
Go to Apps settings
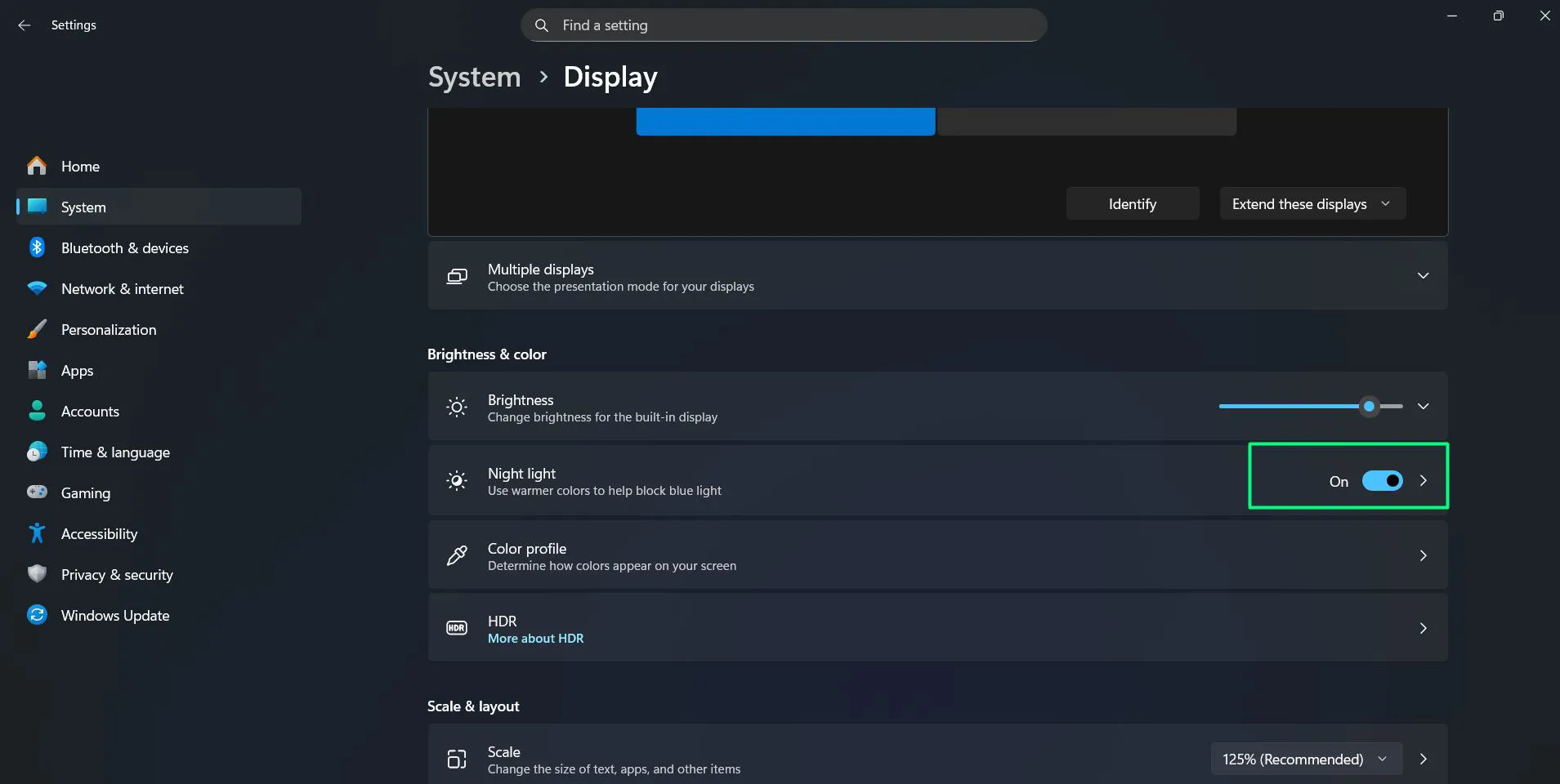(x=78, y=370)
